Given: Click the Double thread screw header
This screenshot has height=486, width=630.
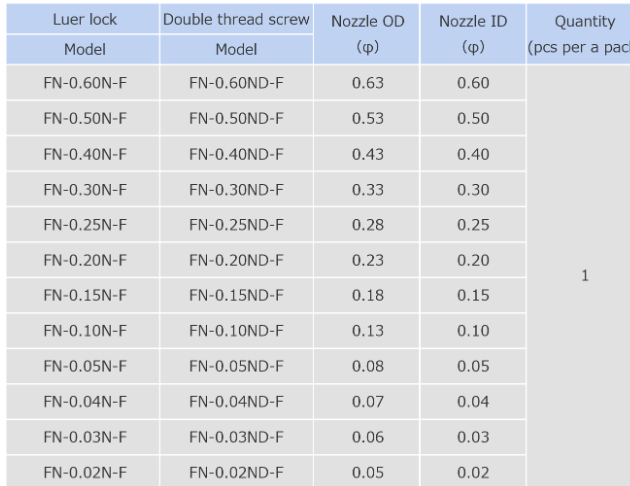Looking at the screenshot, I should 237,21.
